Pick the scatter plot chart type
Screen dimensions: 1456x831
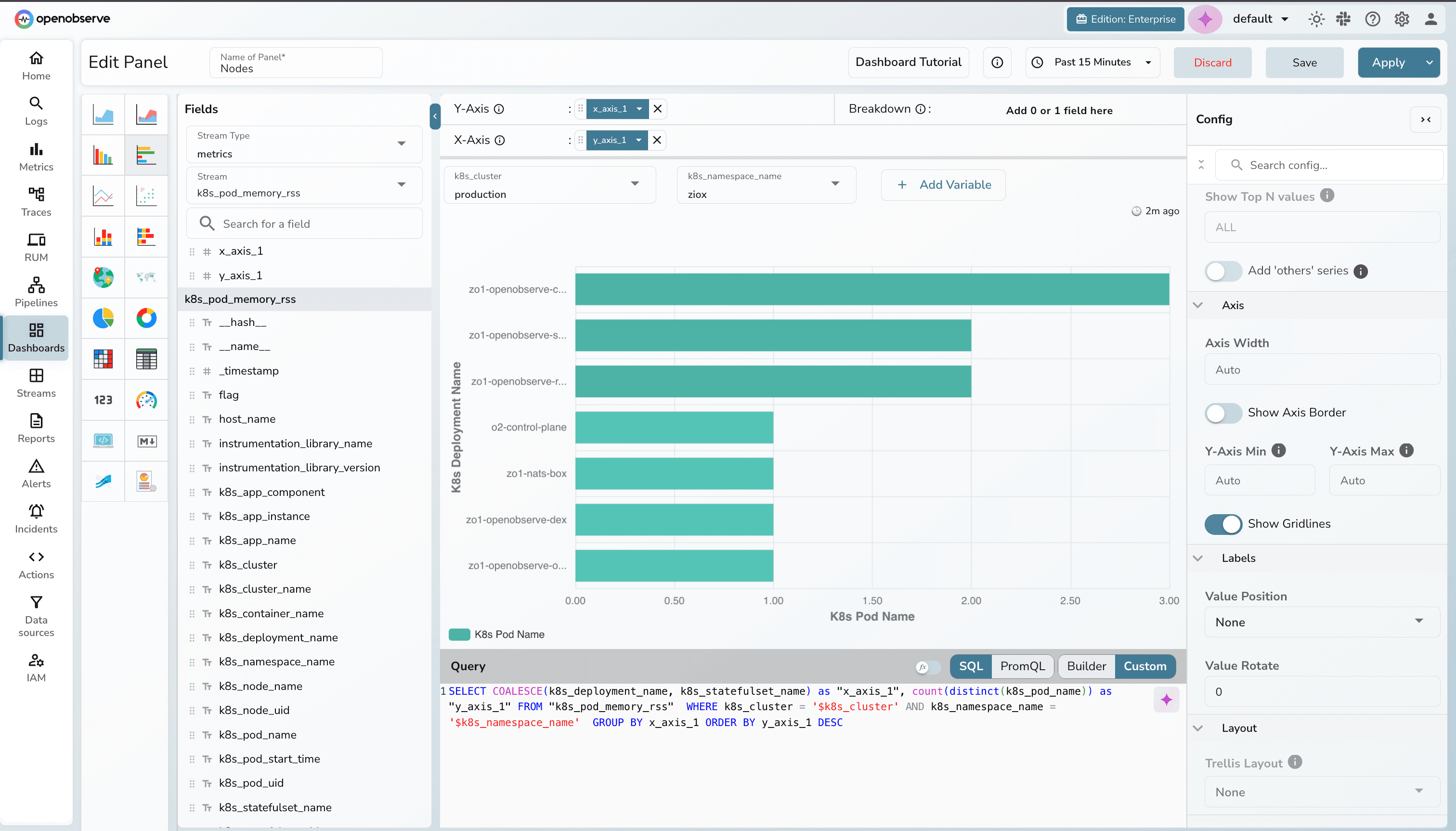[147, 196]
